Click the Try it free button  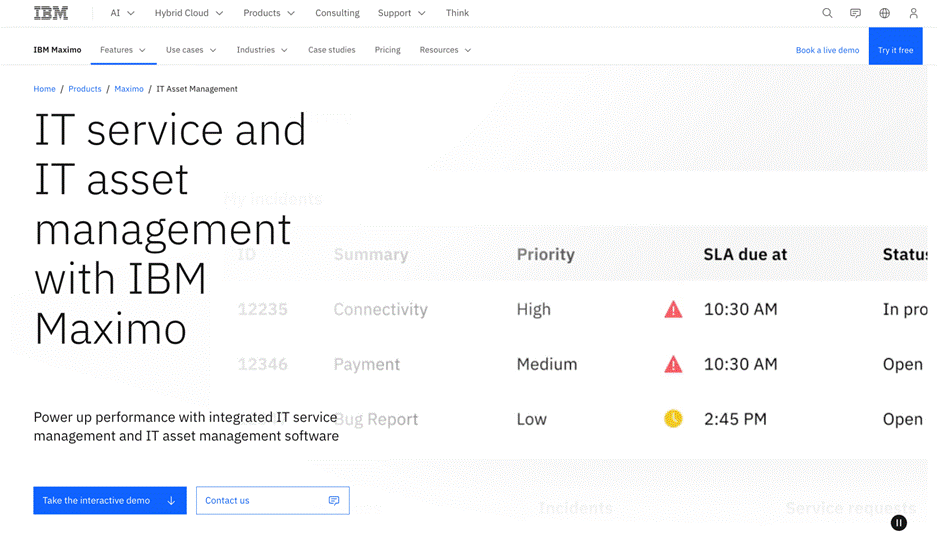tap(895, 50)
